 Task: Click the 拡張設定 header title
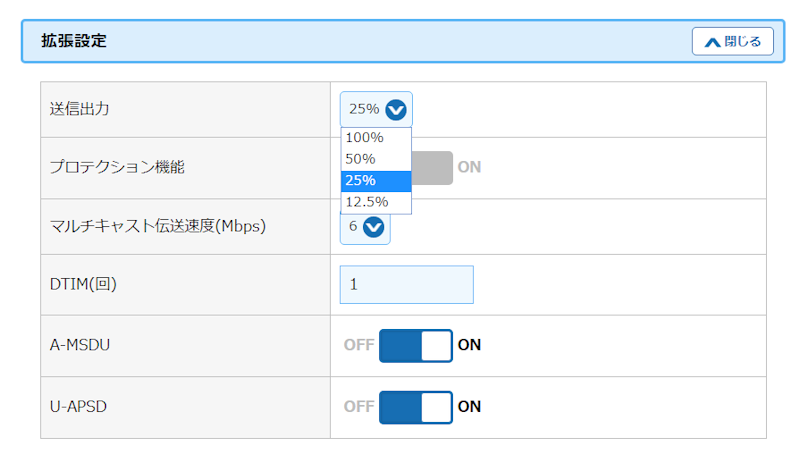[74, 42]
